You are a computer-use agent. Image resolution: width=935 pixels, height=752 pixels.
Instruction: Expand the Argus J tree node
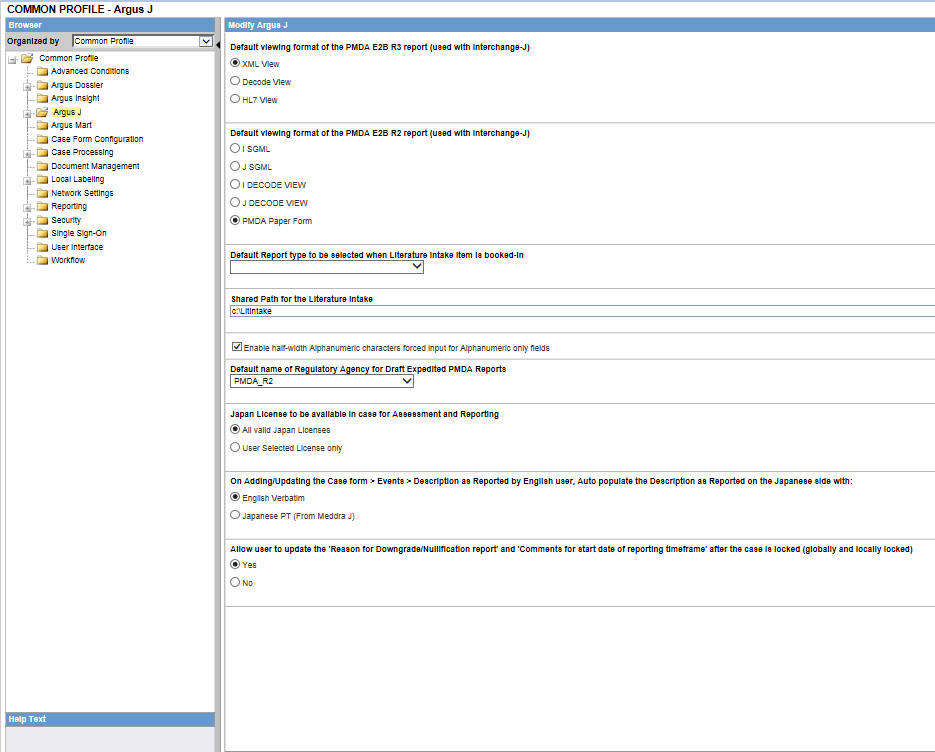point(27,114)
